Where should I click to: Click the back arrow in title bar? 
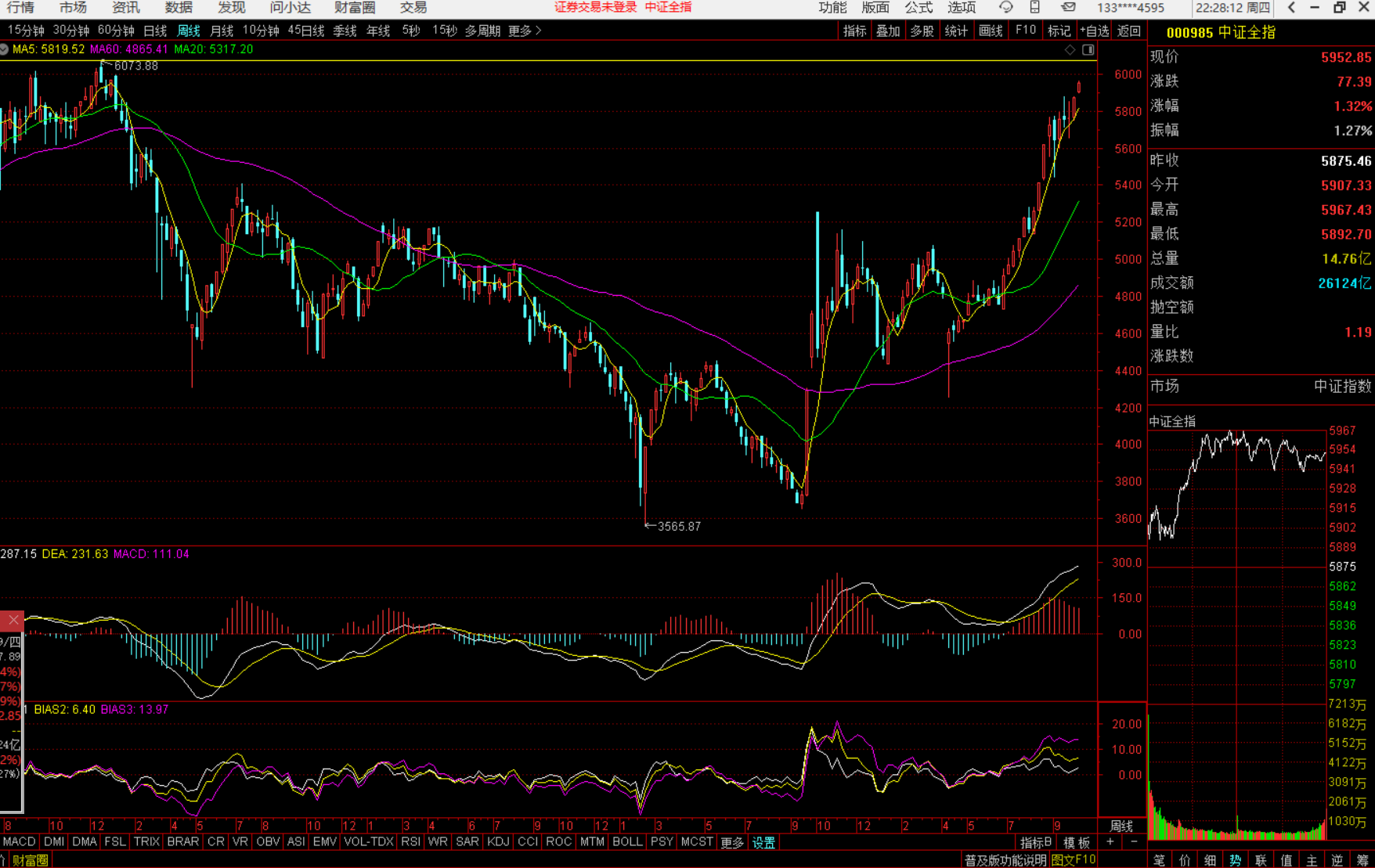(1292, 8)
